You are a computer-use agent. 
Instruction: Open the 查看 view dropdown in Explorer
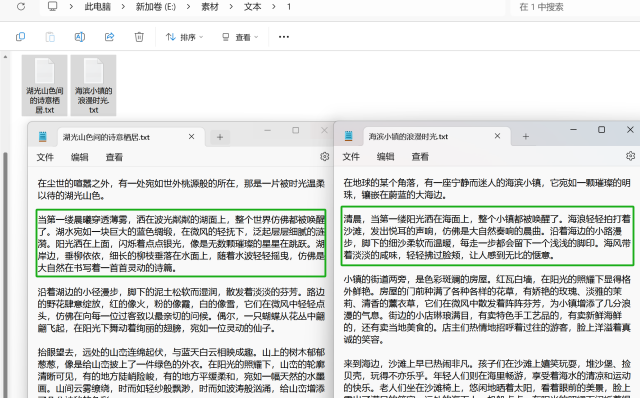tap(240, 37)
